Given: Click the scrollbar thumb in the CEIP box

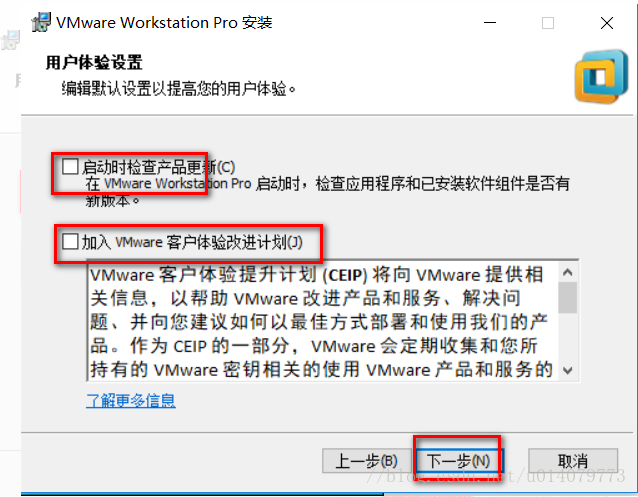Looking at the screenshot, I should [x=568, y=298].
